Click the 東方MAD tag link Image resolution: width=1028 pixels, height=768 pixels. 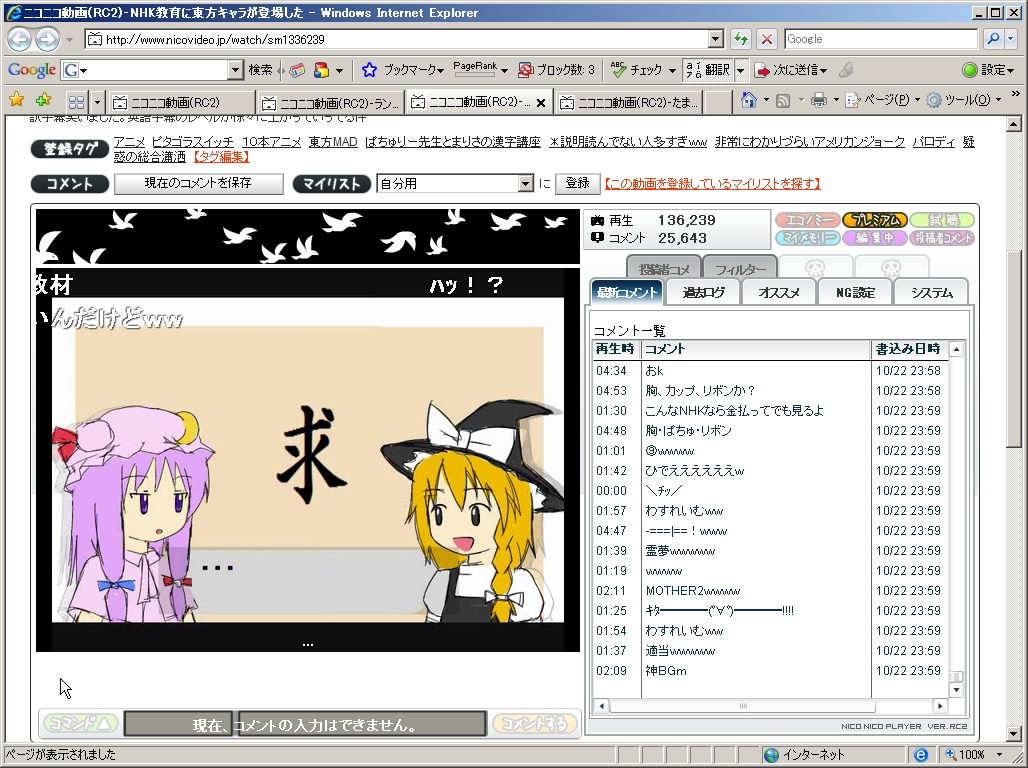pyautogui.click(x=333, y=142)
